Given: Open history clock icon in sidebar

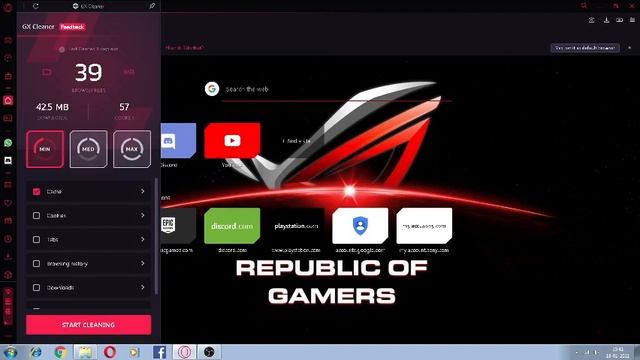Looking at the screenshot, I should pyautogui.click(x=8, y=239).
